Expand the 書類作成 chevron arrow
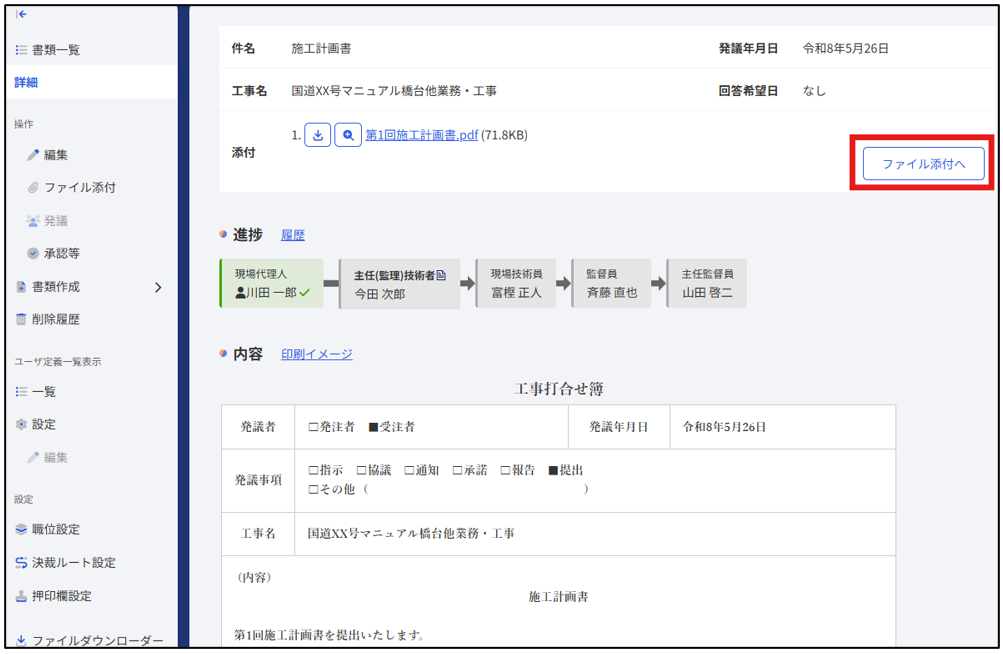The image size is (1003, 654). [x=158, y=287]
